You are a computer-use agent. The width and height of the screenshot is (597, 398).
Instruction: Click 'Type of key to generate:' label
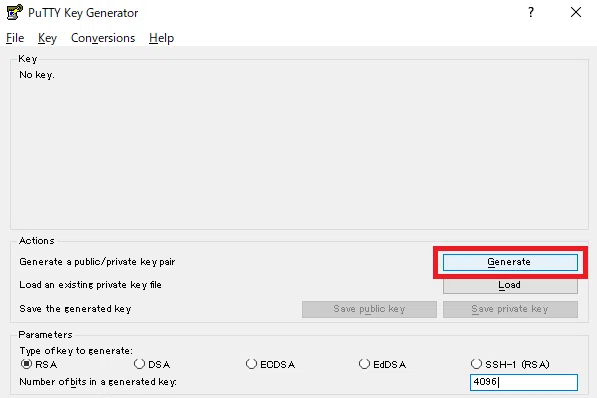click(x=76, y=351)
